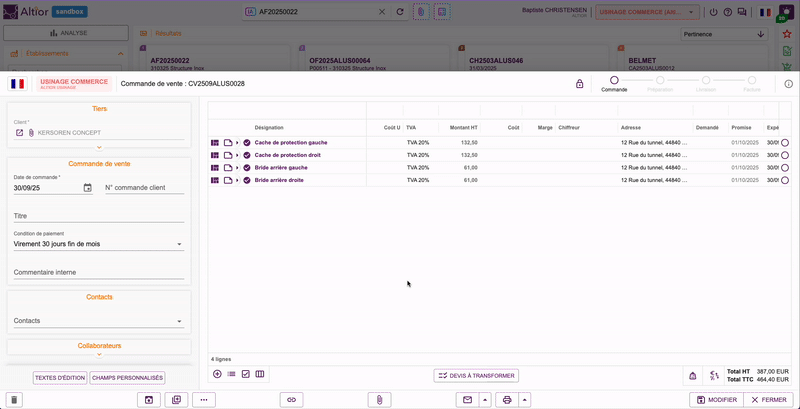Click the lock icon in order header

[580, 84]
